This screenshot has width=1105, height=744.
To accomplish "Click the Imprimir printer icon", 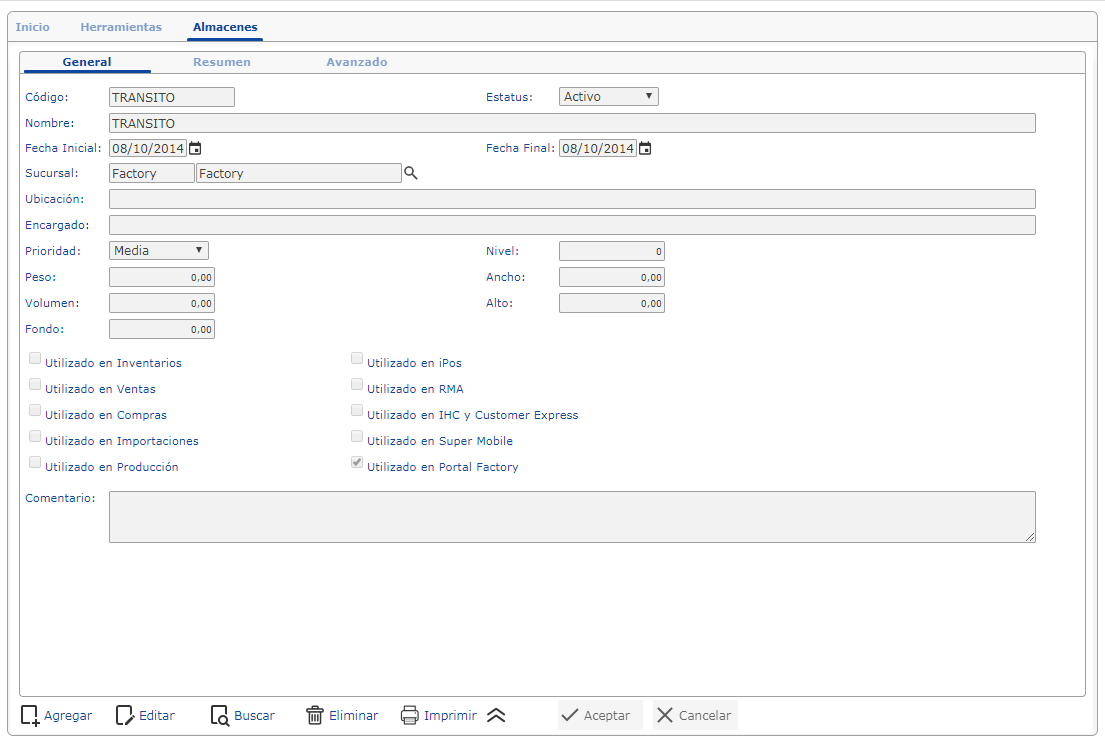I will coord(410,715).
